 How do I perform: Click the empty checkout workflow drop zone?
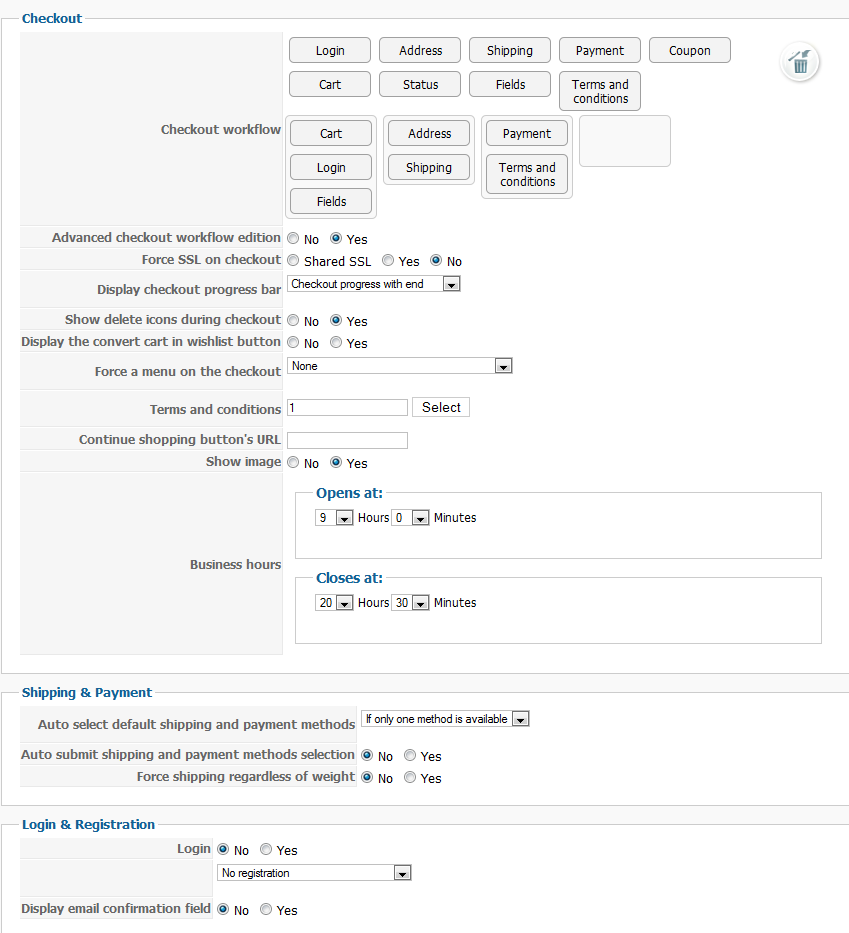click(x=625, y=141)
